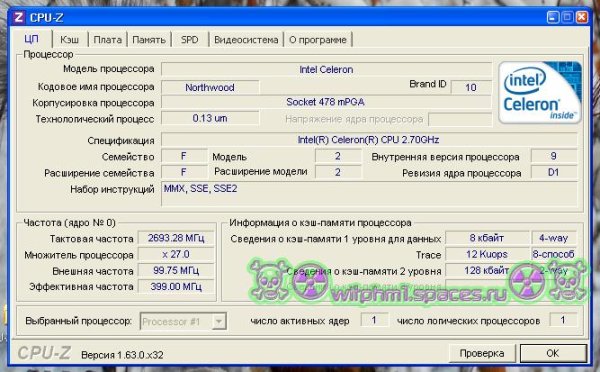
Task: Click the Проверка button
Action: pyautogui.click(x=482, y=353)
